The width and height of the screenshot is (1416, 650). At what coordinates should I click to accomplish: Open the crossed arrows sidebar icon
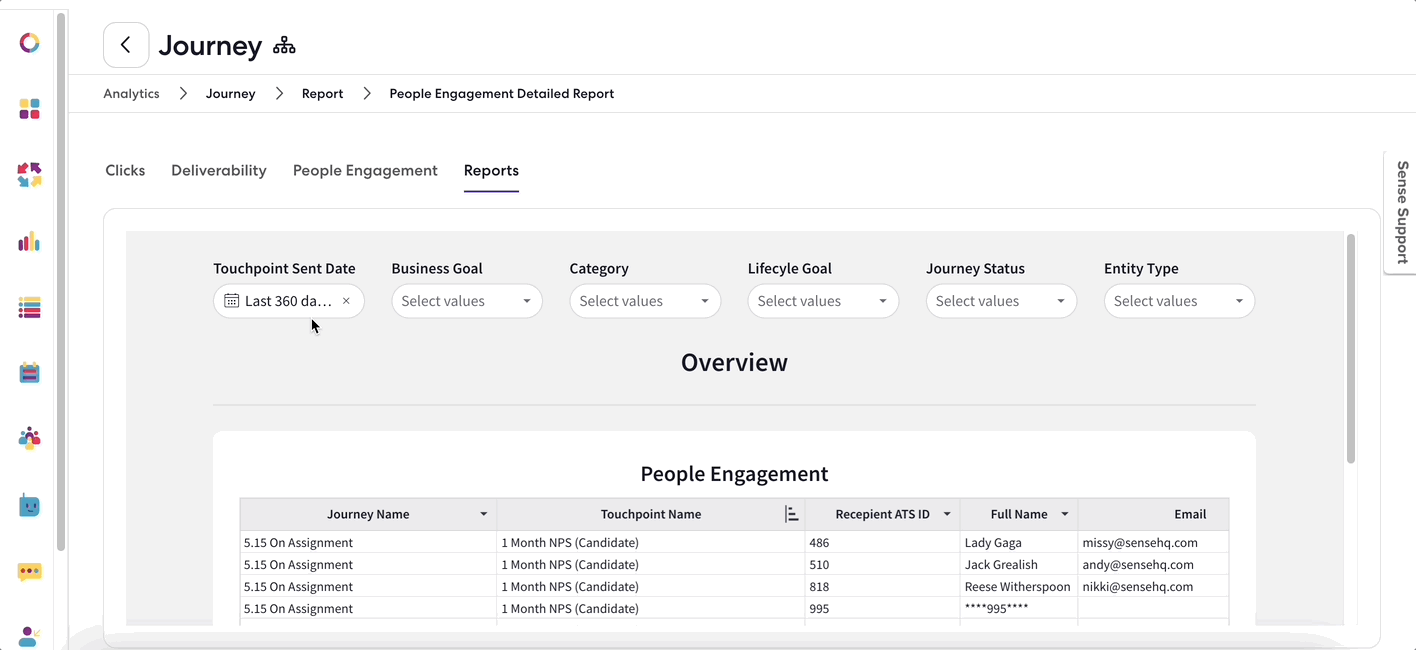pos(29,175)
